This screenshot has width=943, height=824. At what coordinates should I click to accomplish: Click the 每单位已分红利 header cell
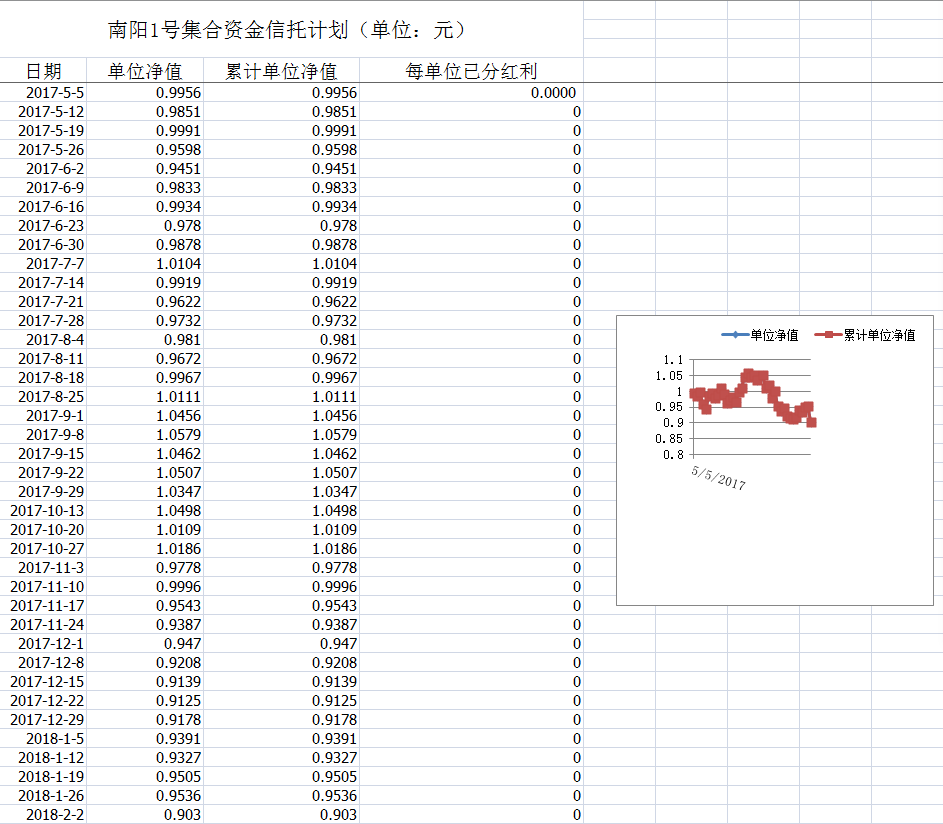point(471,71)
